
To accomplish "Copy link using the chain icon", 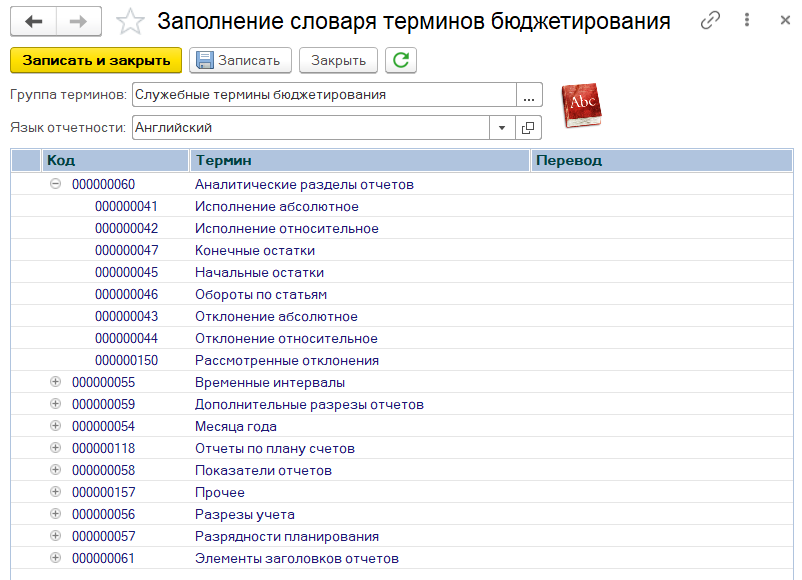I will (711, 21).
